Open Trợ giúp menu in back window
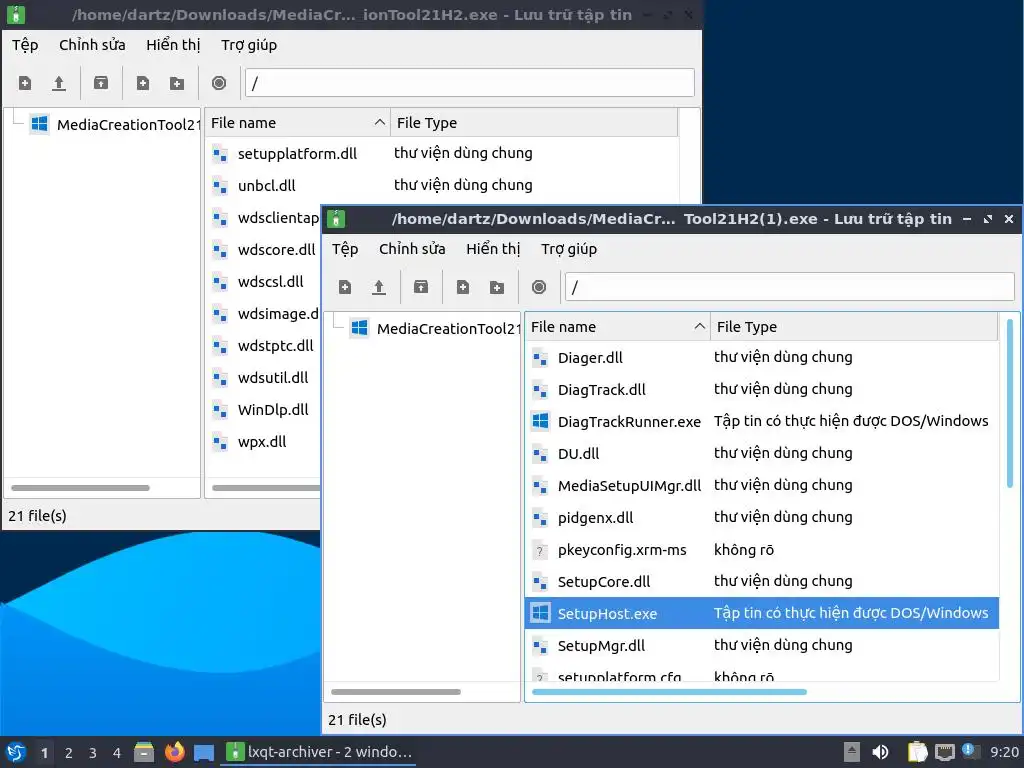Image resolution: width=1024 pixels, height=768 pixels. pos(249,45)
